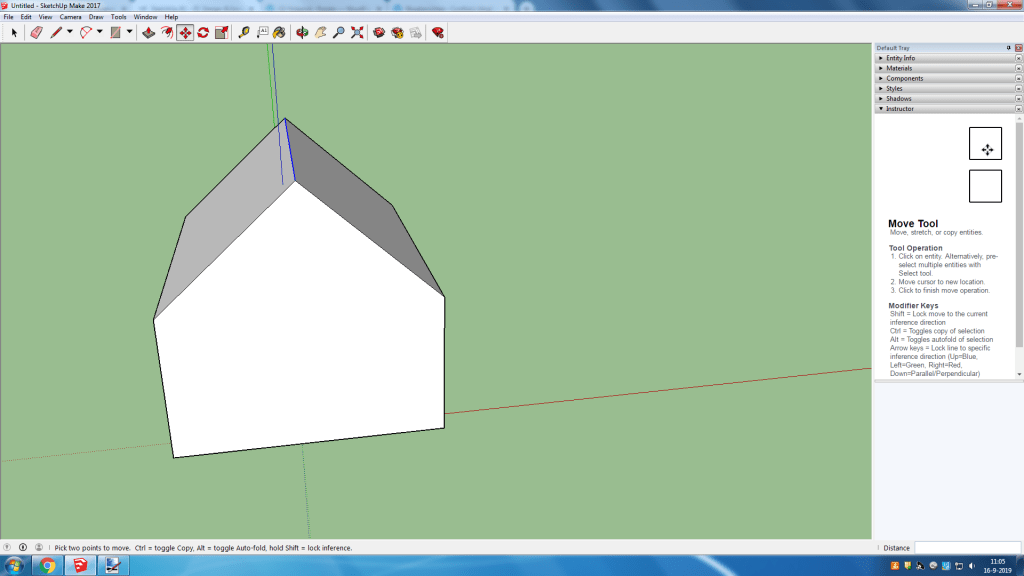This screenshot has width=1024, height=576.
Task: Activate the Paint Bucket tool
Action: point(279,32)
